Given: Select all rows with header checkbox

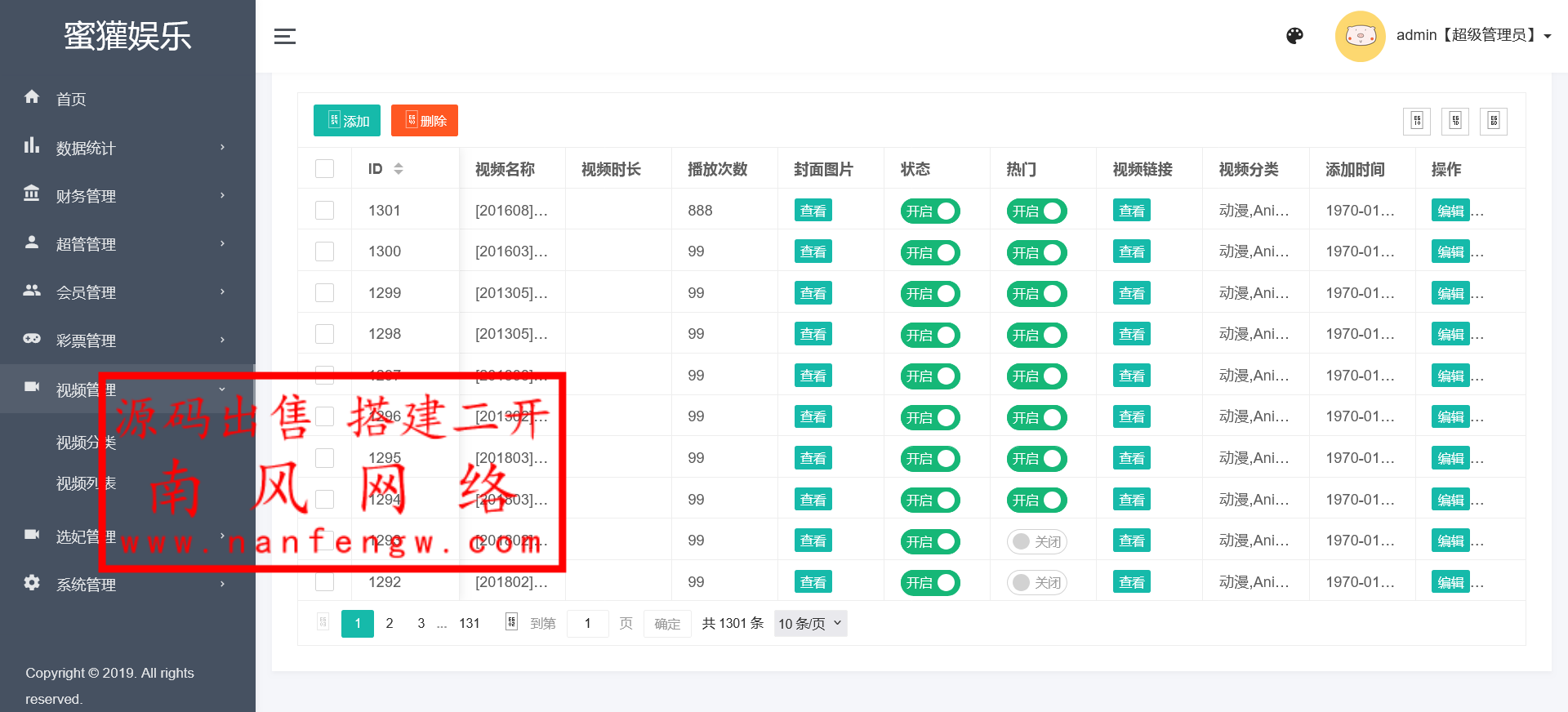Looking at the screenshot, I should click(325, 169).
